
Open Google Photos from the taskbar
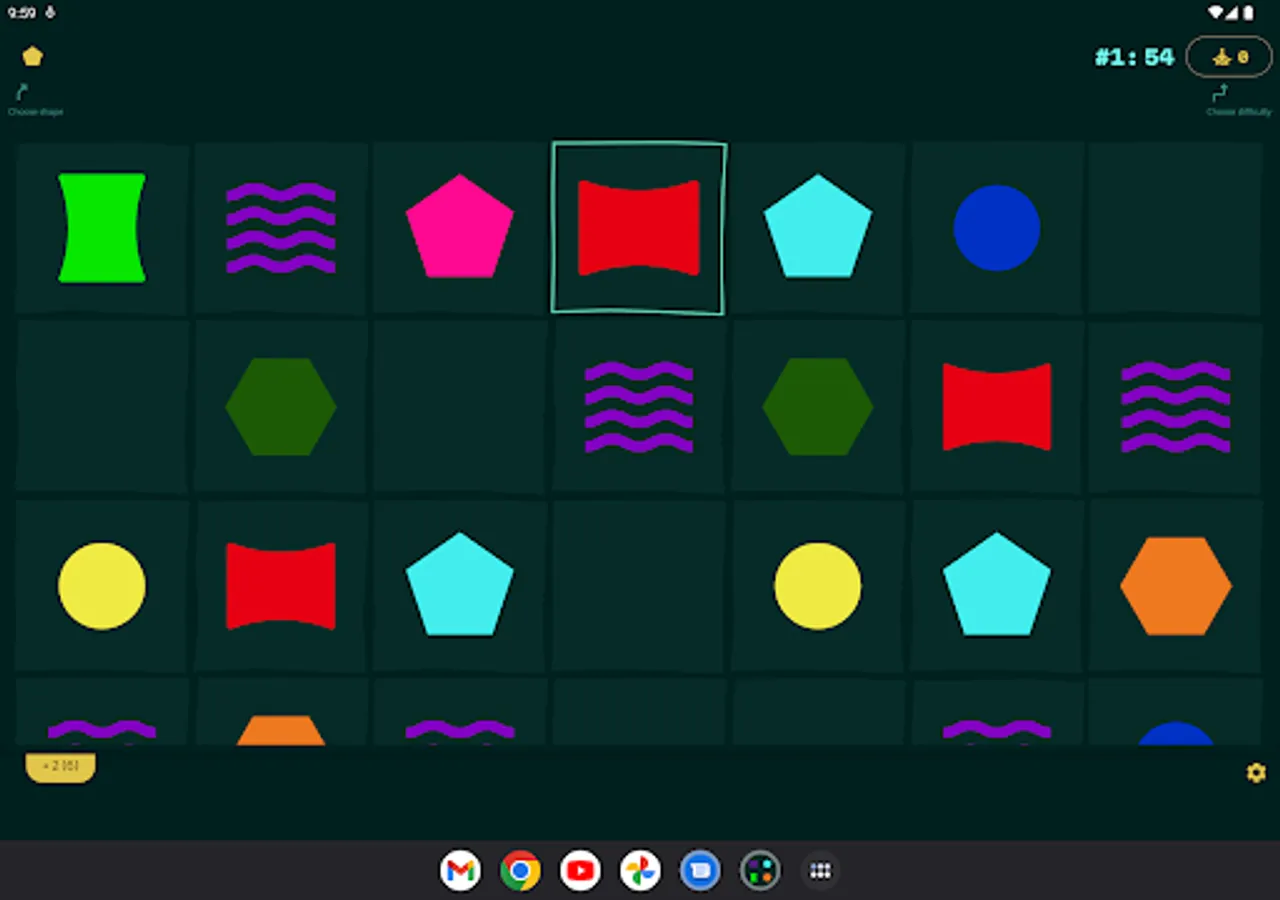[640, 871]
